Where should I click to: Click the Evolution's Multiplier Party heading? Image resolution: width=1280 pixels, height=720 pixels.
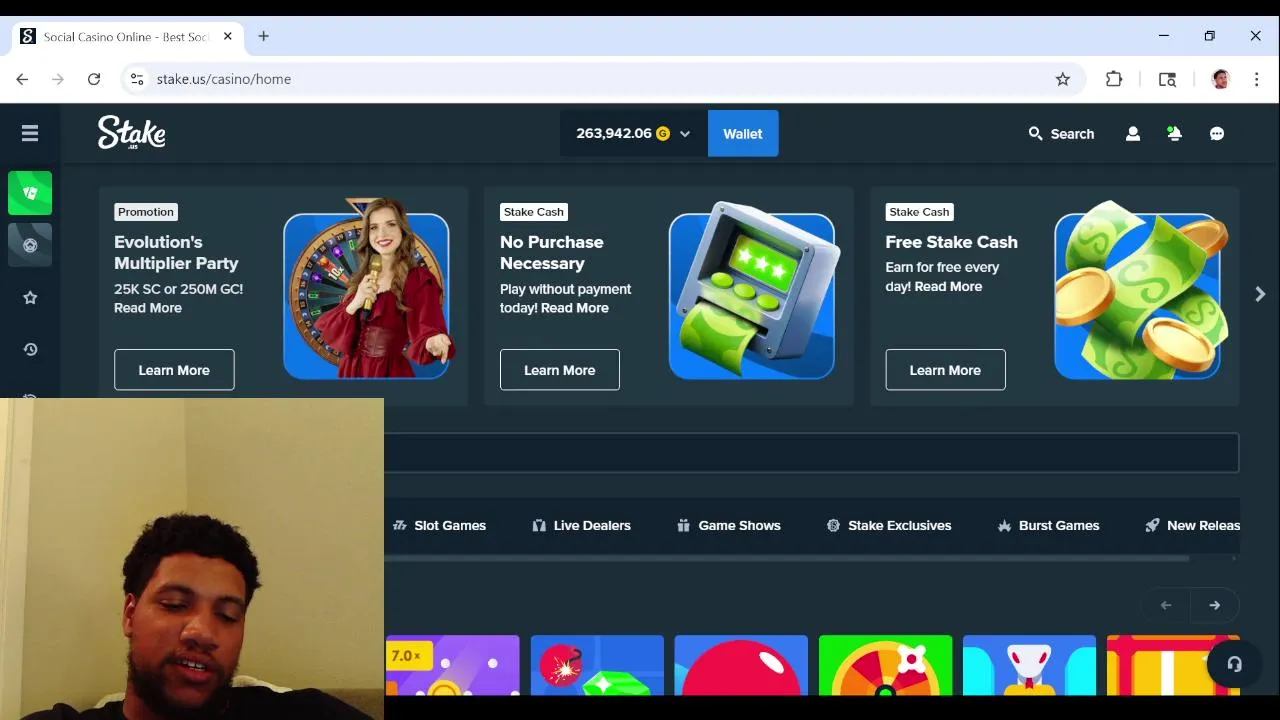pyautogui.click(x=176, y=253)
